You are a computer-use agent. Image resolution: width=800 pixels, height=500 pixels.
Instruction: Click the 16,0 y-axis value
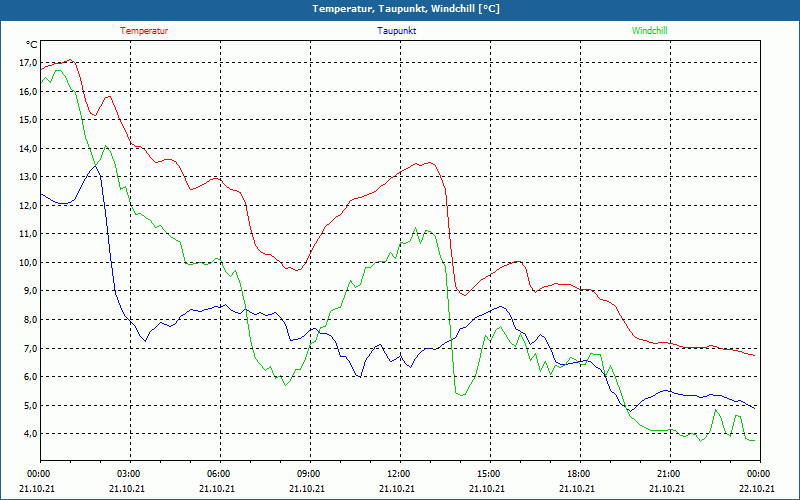[x=28, y=91]
